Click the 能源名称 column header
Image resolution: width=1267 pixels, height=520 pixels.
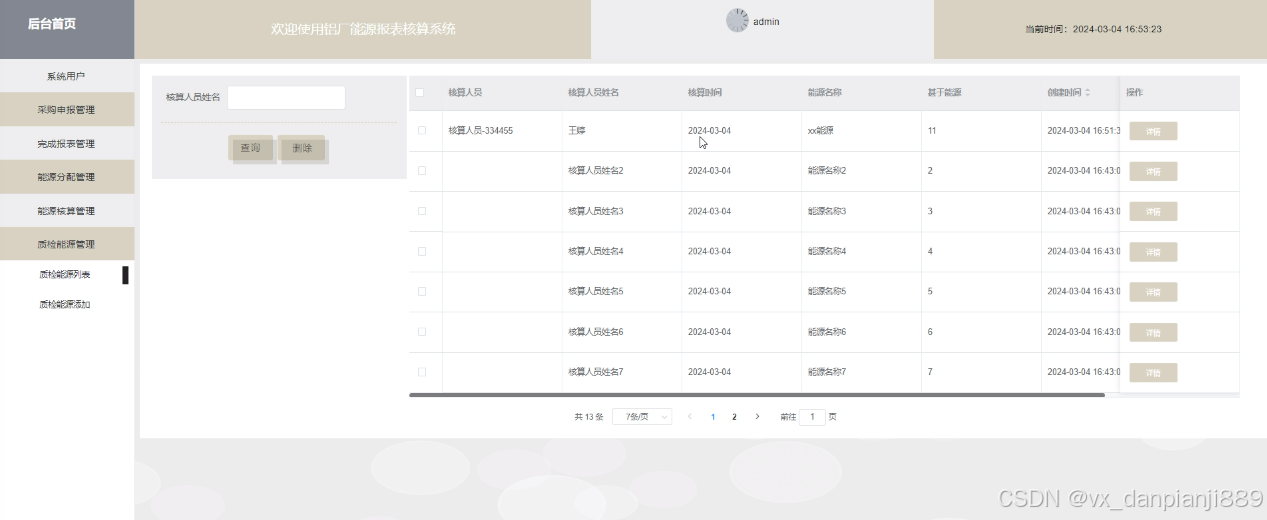824,93
